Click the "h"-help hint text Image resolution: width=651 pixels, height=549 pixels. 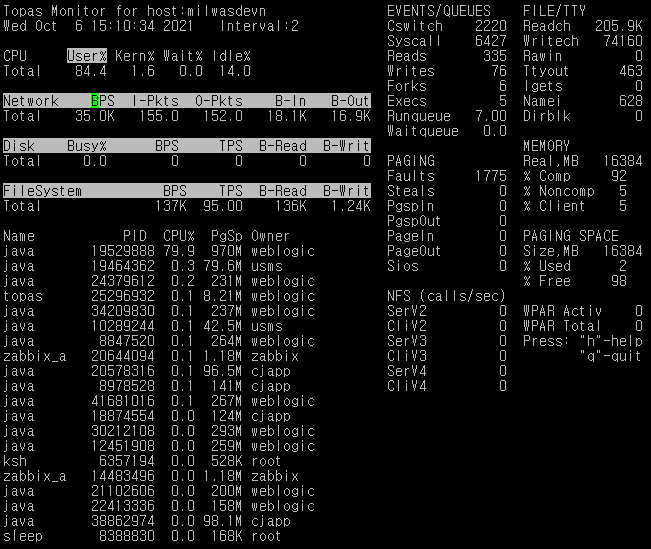611,341
